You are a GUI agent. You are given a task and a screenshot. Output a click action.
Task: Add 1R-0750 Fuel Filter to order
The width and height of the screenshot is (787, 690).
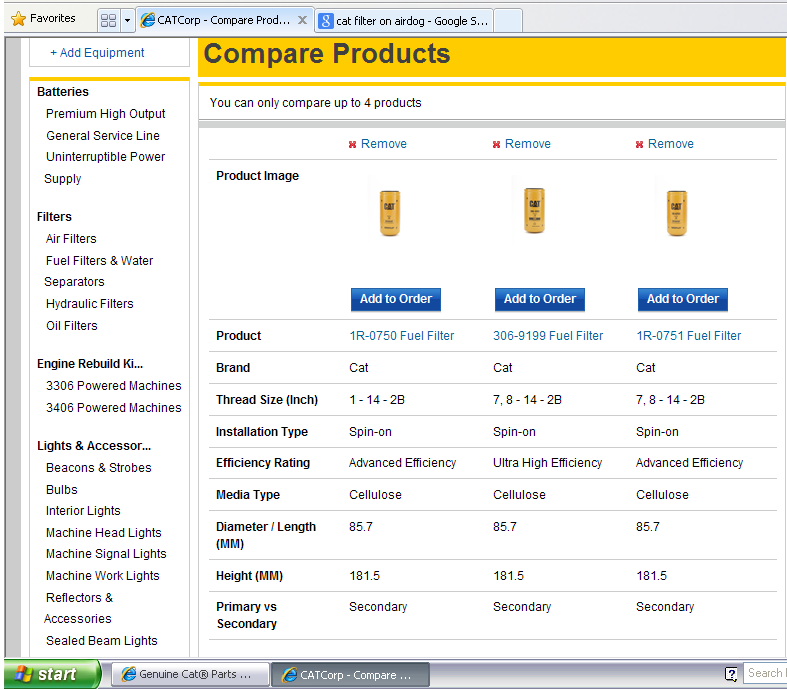click(x=396, y=299)
